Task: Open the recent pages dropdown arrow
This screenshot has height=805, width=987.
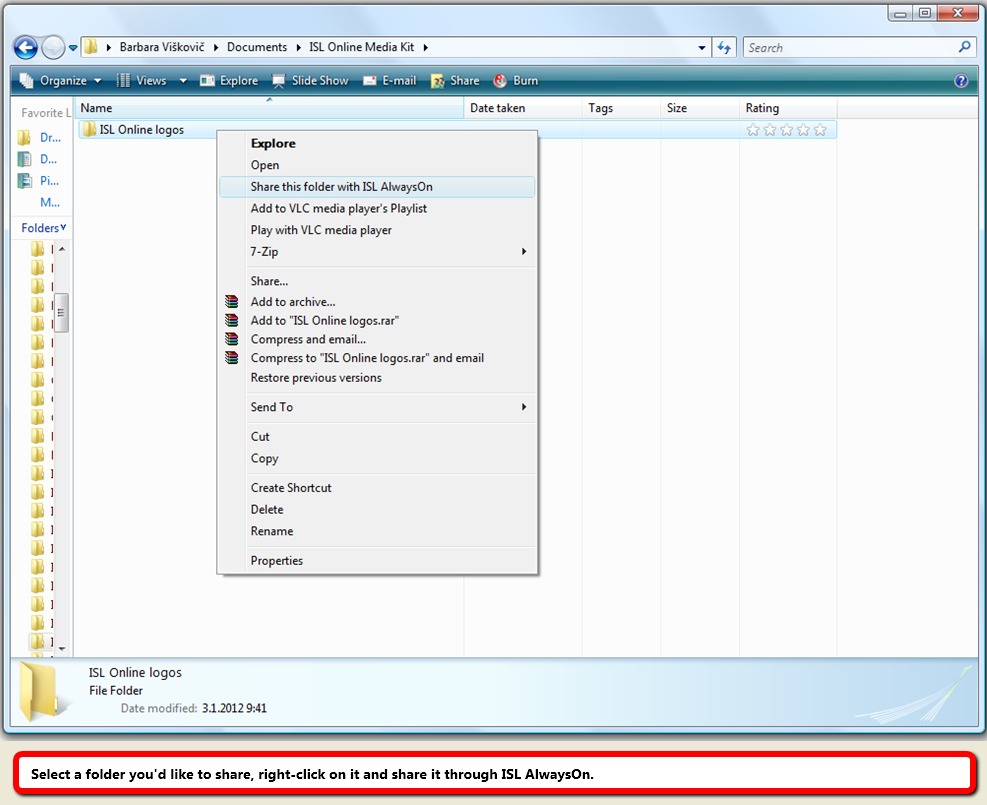Action: coord(72,48)
